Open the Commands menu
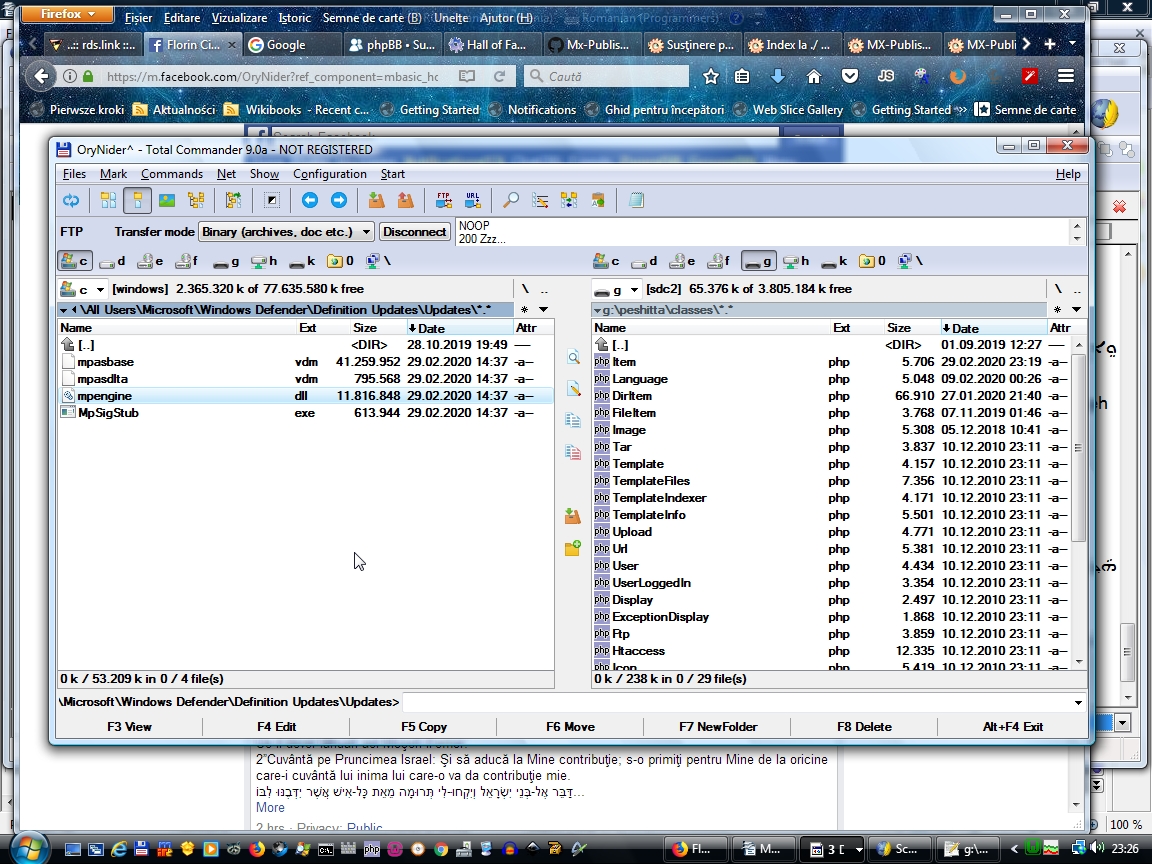The image size is (1152, 864). click(172, 174)
